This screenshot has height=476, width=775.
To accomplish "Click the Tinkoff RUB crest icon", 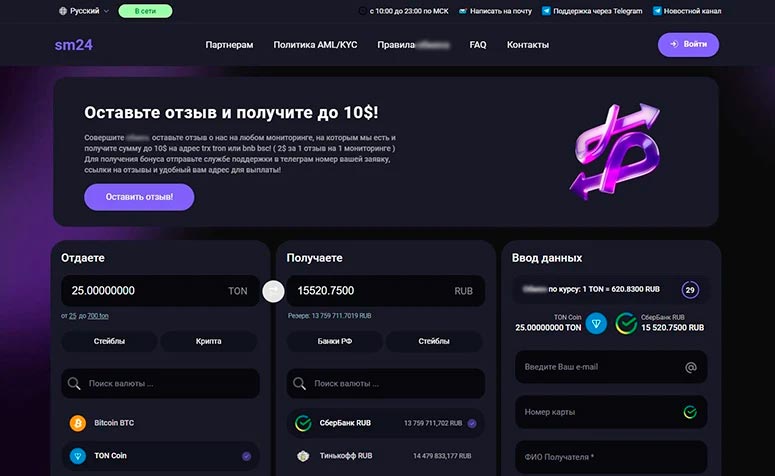I will click(303, 456).
